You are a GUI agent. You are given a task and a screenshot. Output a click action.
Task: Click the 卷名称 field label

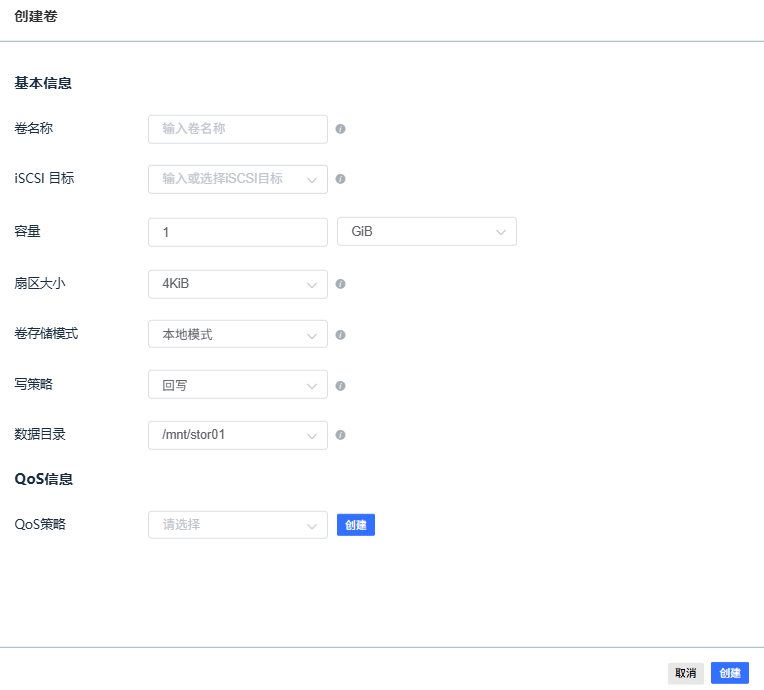[33, 129]
